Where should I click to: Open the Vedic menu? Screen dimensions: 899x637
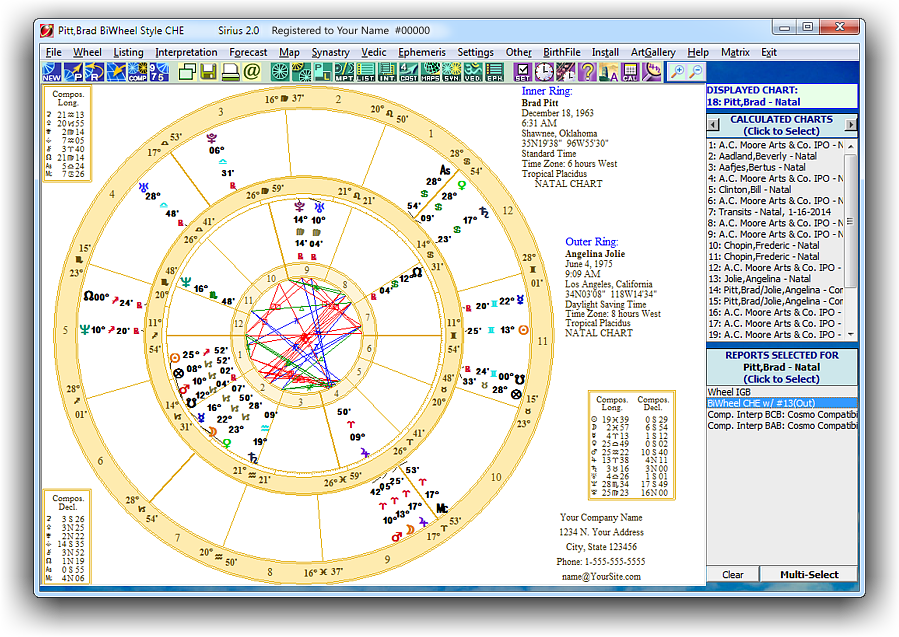click(x=374, y=52)
